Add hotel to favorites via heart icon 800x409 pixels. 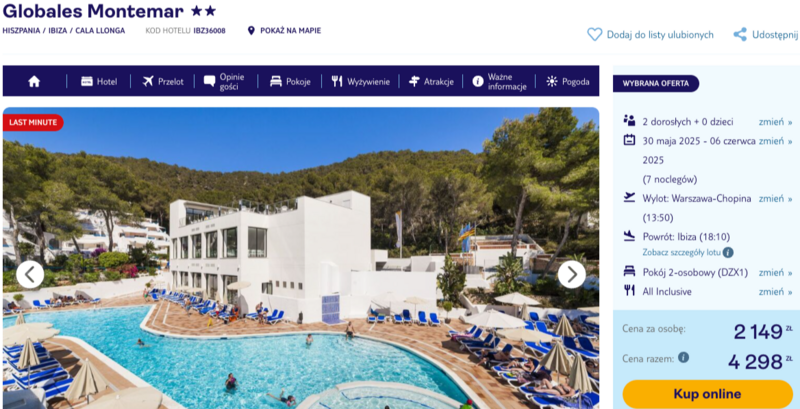coord(594,35)
